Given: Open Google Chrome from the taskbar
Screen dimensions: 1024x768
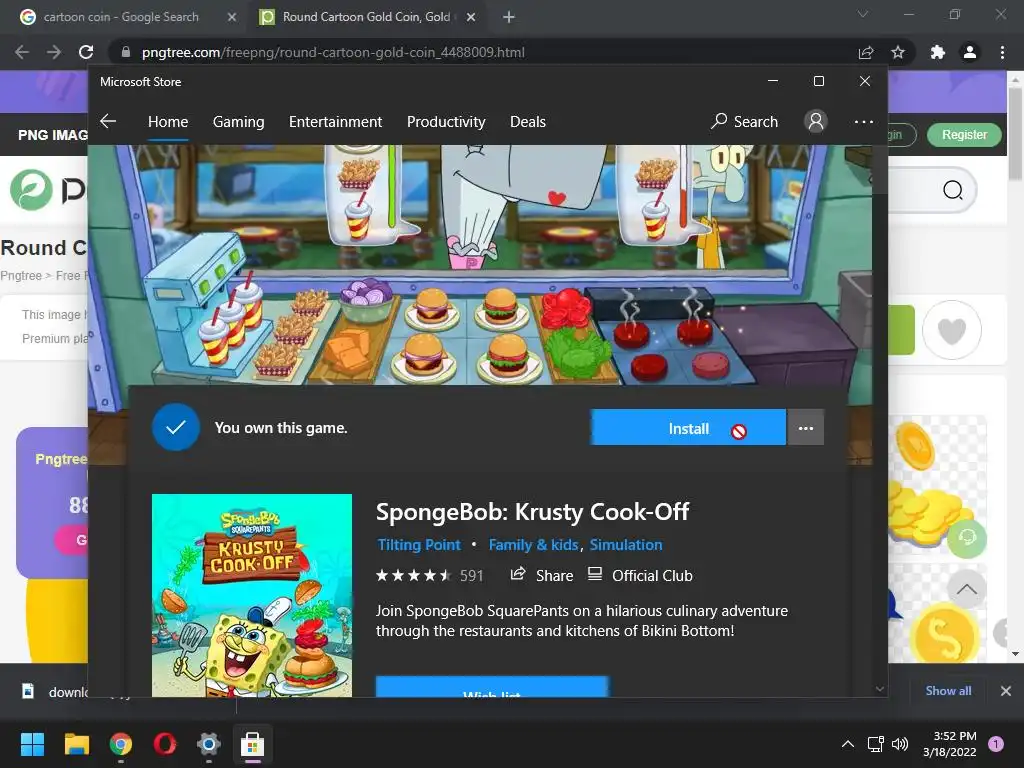Looking at the screenshot, I should click(x=121, y=744).
